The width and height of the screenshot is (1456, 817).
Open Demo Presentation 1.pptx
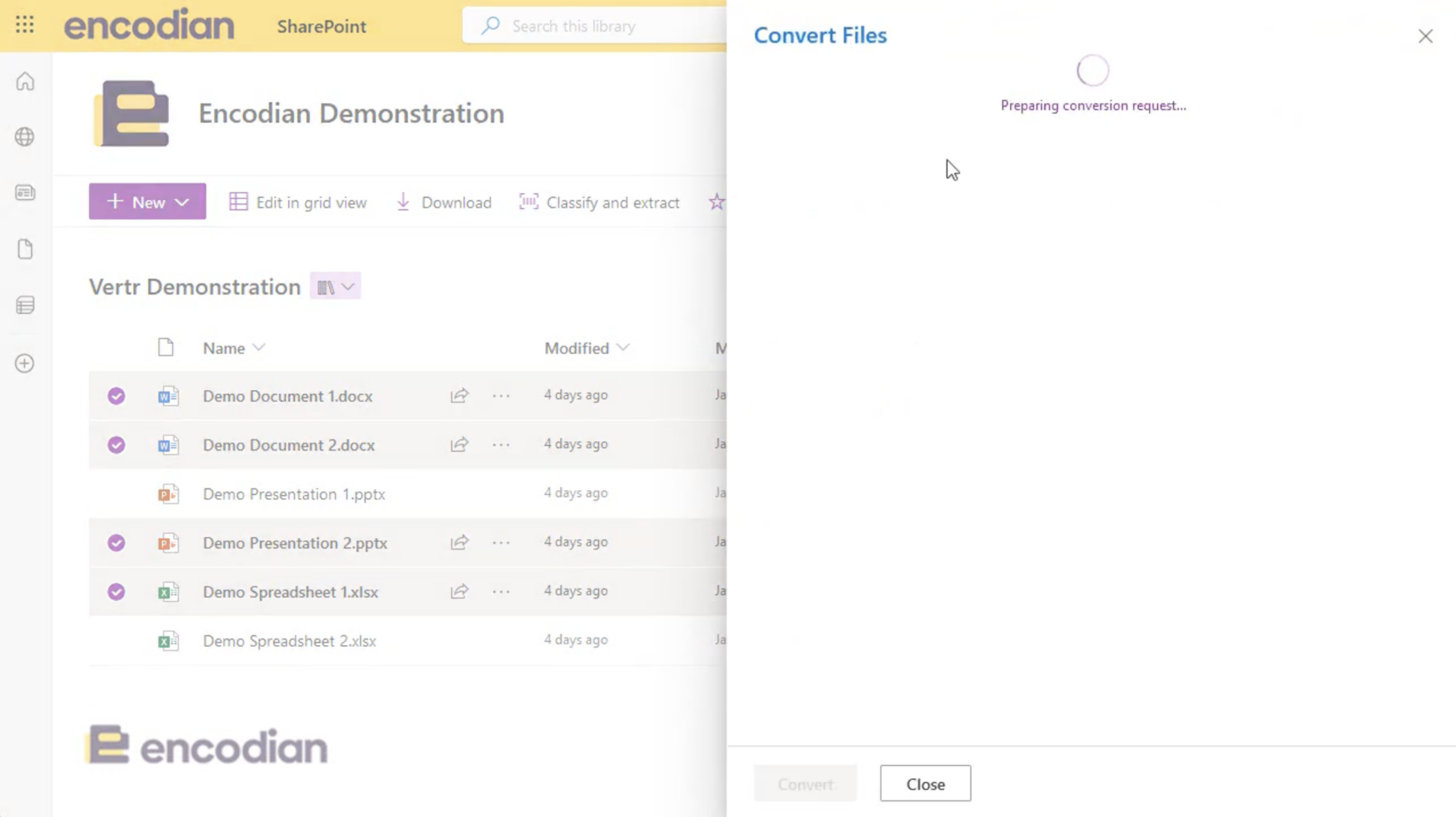tap(294, 494)
